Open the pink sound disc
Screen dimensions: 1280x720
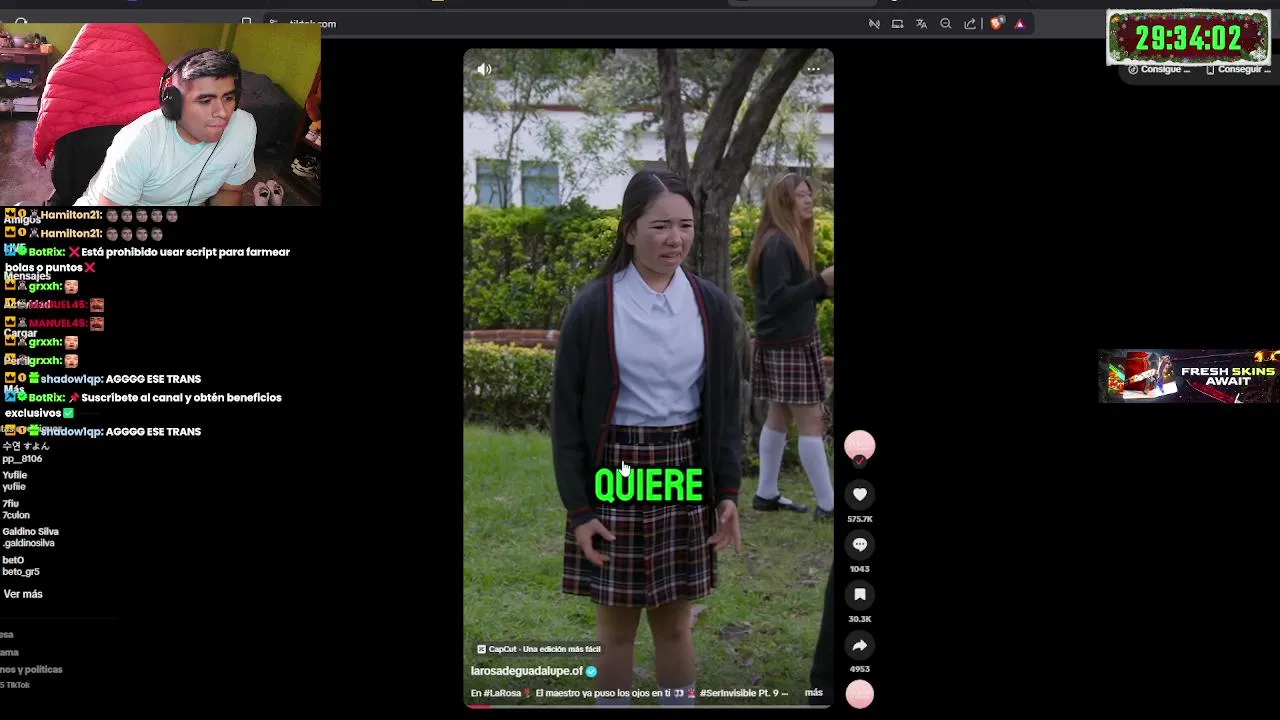coord(859,694)
